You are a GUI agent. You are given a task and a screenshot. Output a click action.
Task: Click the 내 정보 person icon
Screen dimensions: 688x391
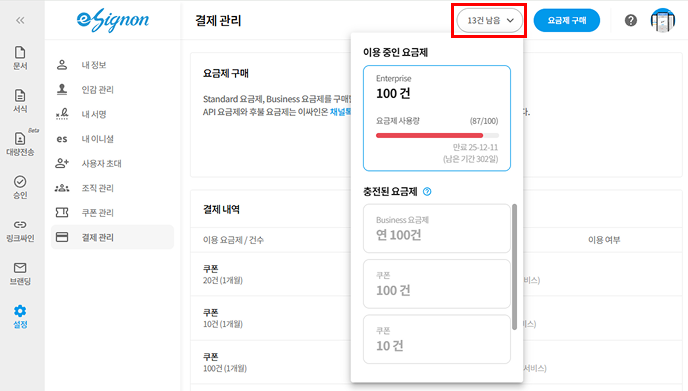pyautogui.click(x=62, y=65)
